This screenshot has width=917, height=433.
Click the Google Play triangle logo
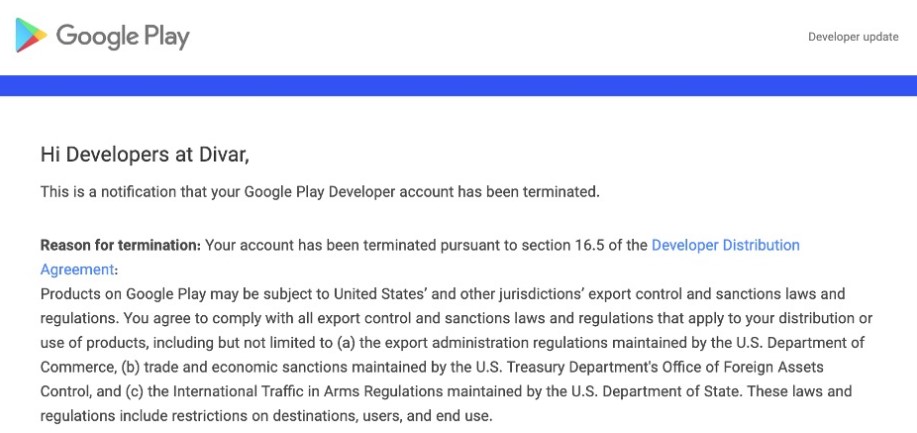(x=31, y=35)
